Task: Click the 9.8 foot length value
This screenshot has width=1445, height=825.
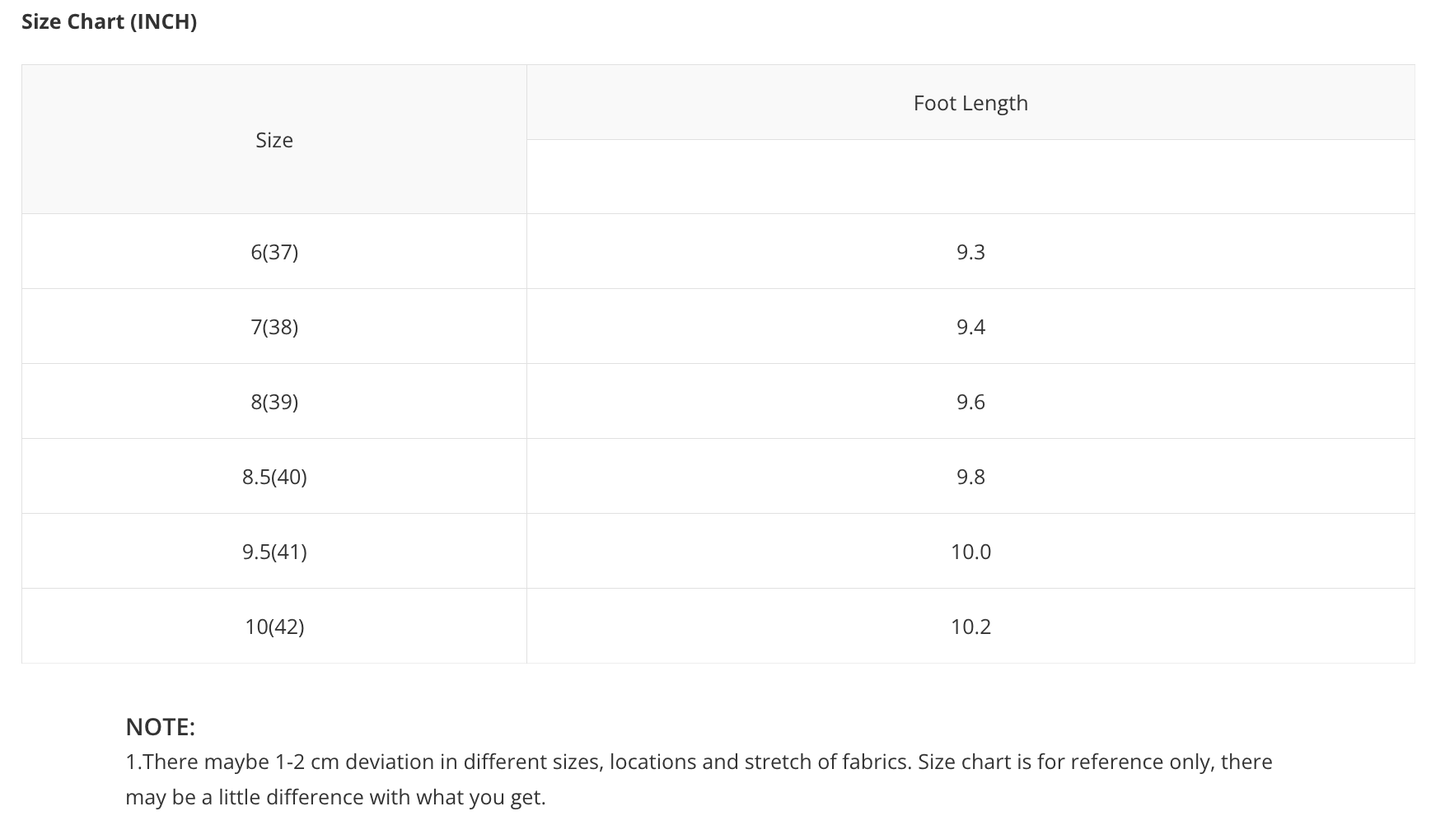Action: (970, 477)
